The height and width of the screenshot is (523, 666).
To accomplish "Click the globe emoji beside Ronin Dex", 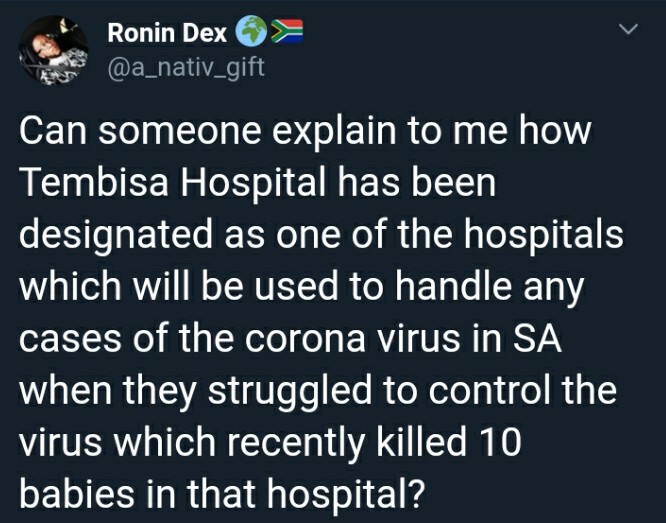I will click(251, 32).
